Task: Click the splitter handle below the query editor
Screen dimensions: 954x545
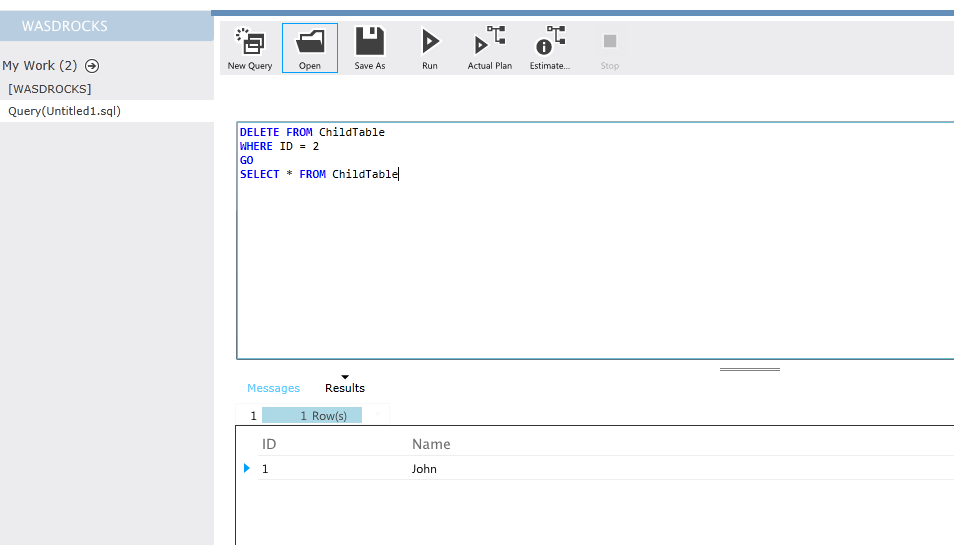Action: 749,369
